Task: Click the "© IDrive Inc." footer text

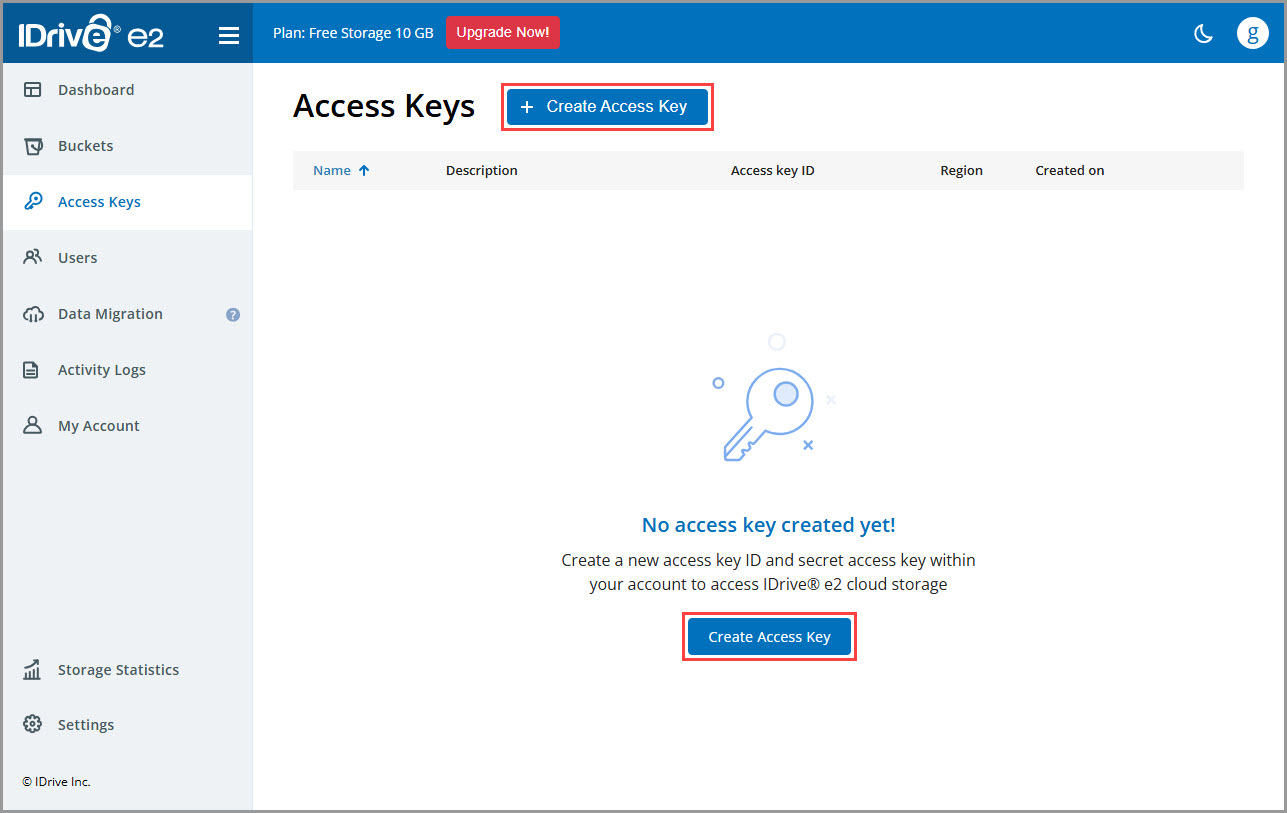Action: (56, 782)
